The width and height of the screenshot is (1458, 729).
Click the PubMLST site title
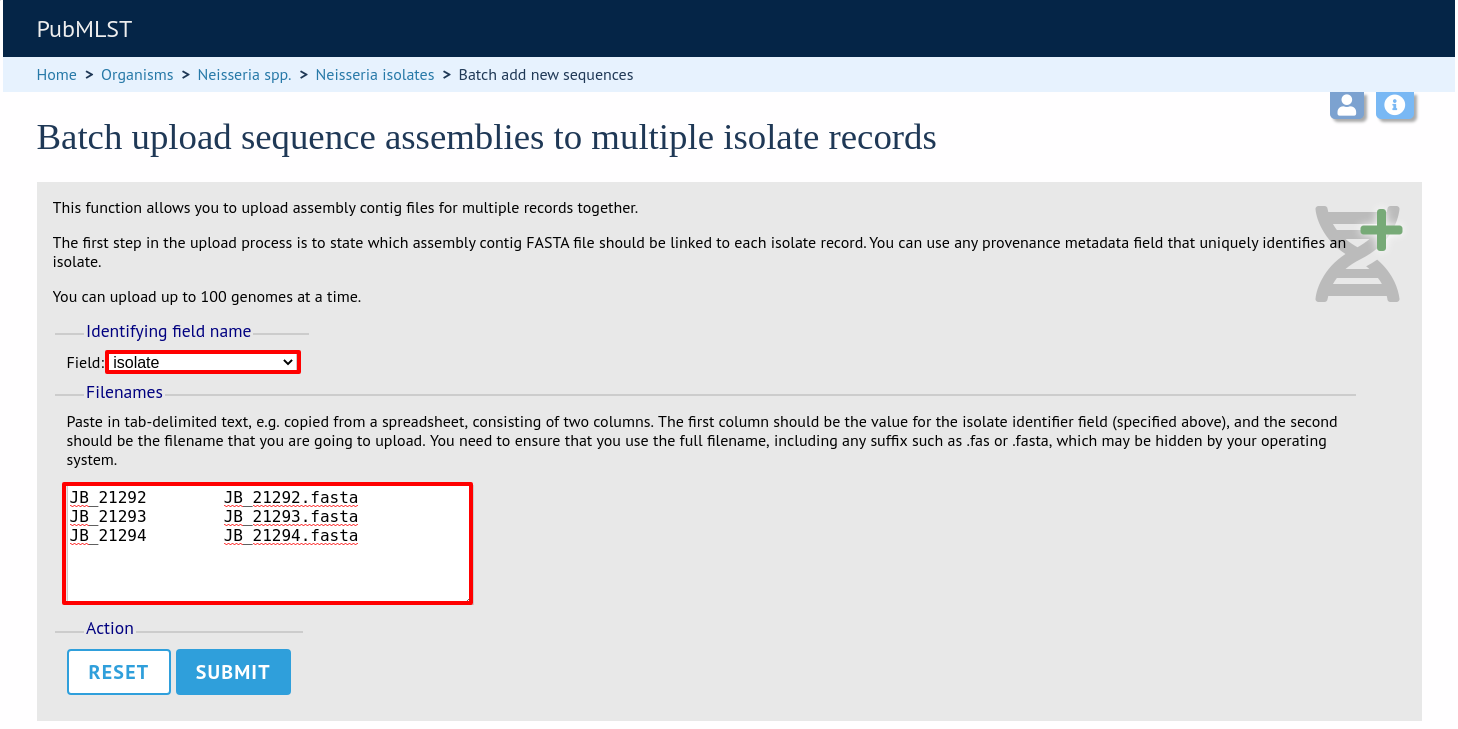pyautogui.click(x=84, y=29)
